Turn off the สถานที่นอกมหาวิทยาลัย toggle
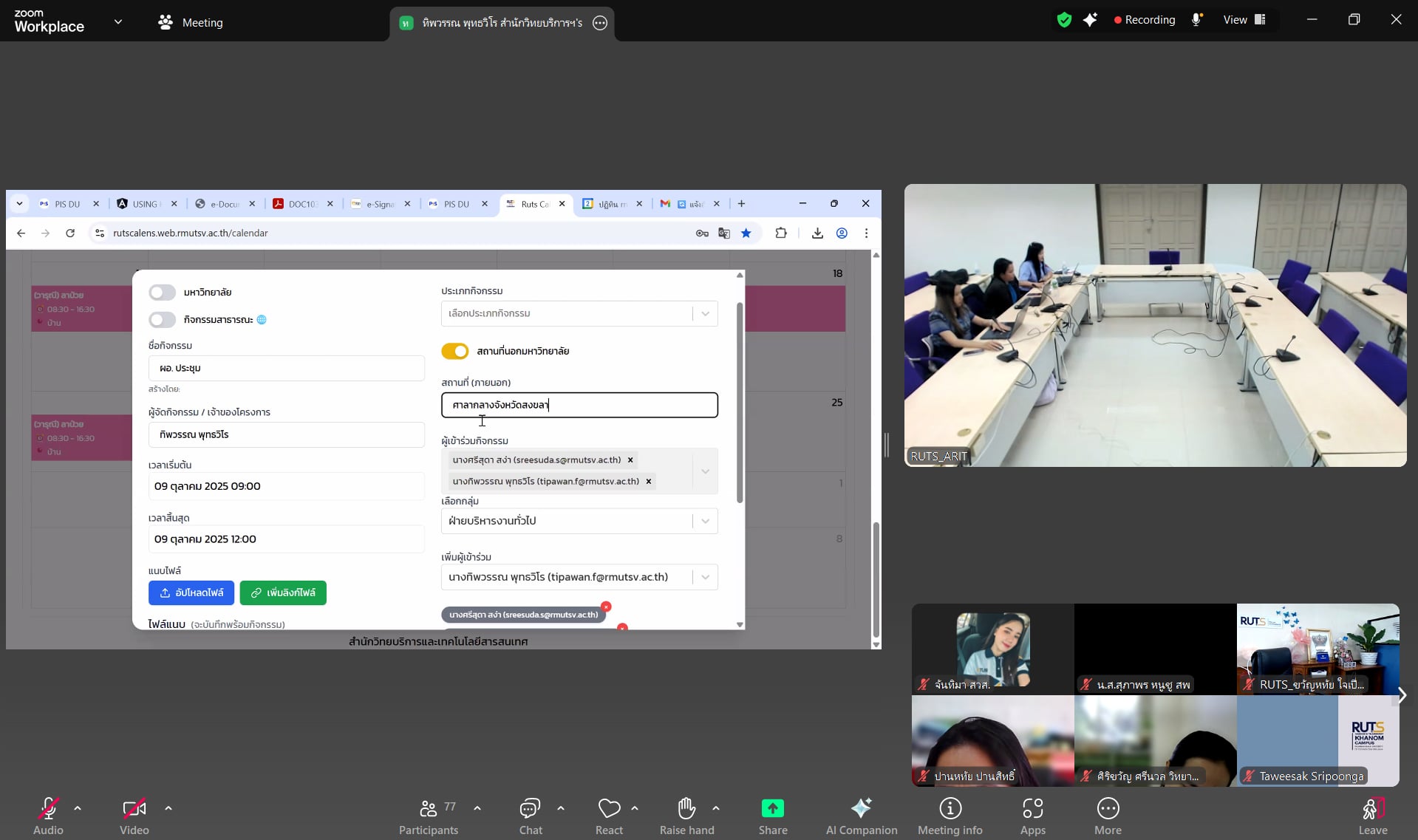Viewport: 1418px width, 840px height. tap(455, 352)
